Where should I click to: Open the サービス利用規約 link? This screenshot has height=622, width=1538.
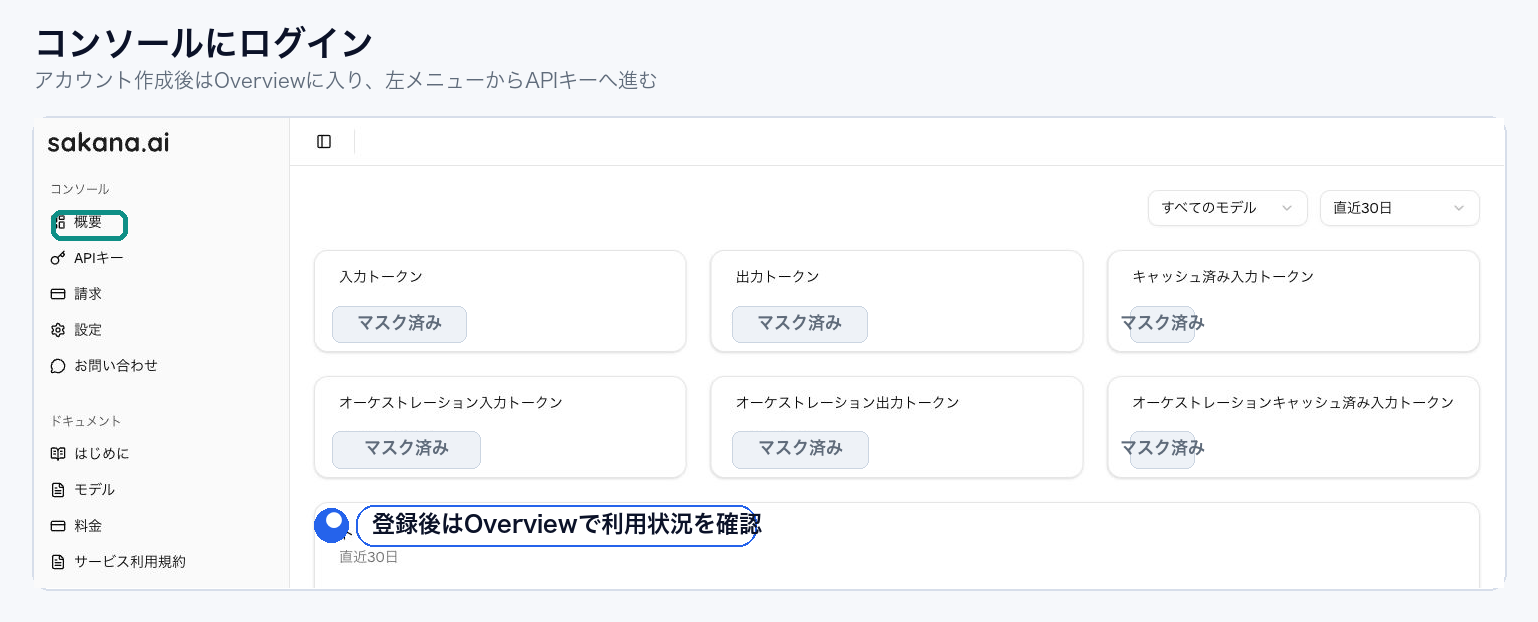(x=130, y=562)
